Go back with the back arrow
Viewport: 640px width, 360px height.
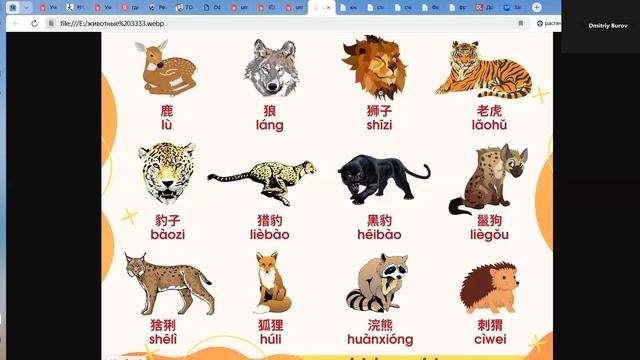tap(16, 24)
